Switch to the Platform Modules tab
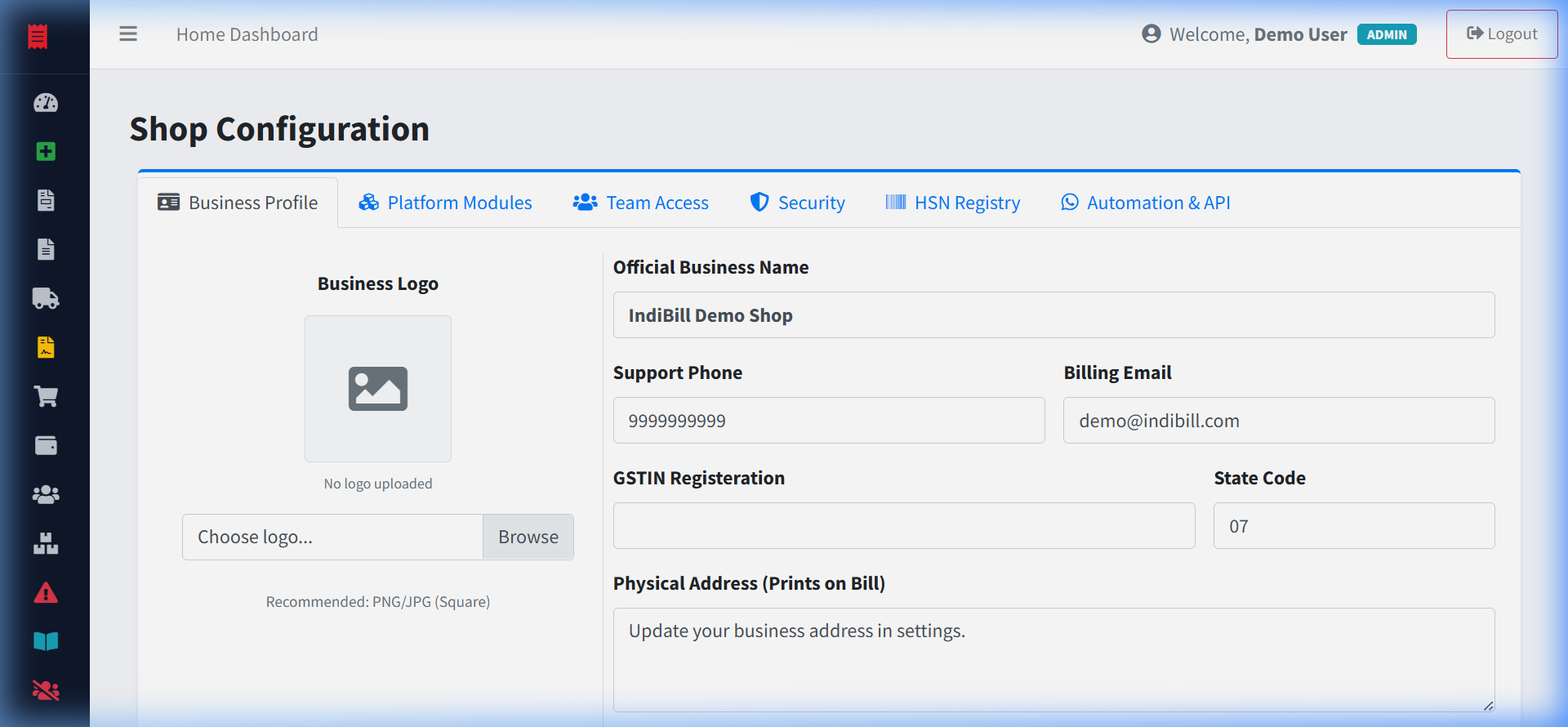Viewport: 1568px width, 727px height. (x=445, y=203)
